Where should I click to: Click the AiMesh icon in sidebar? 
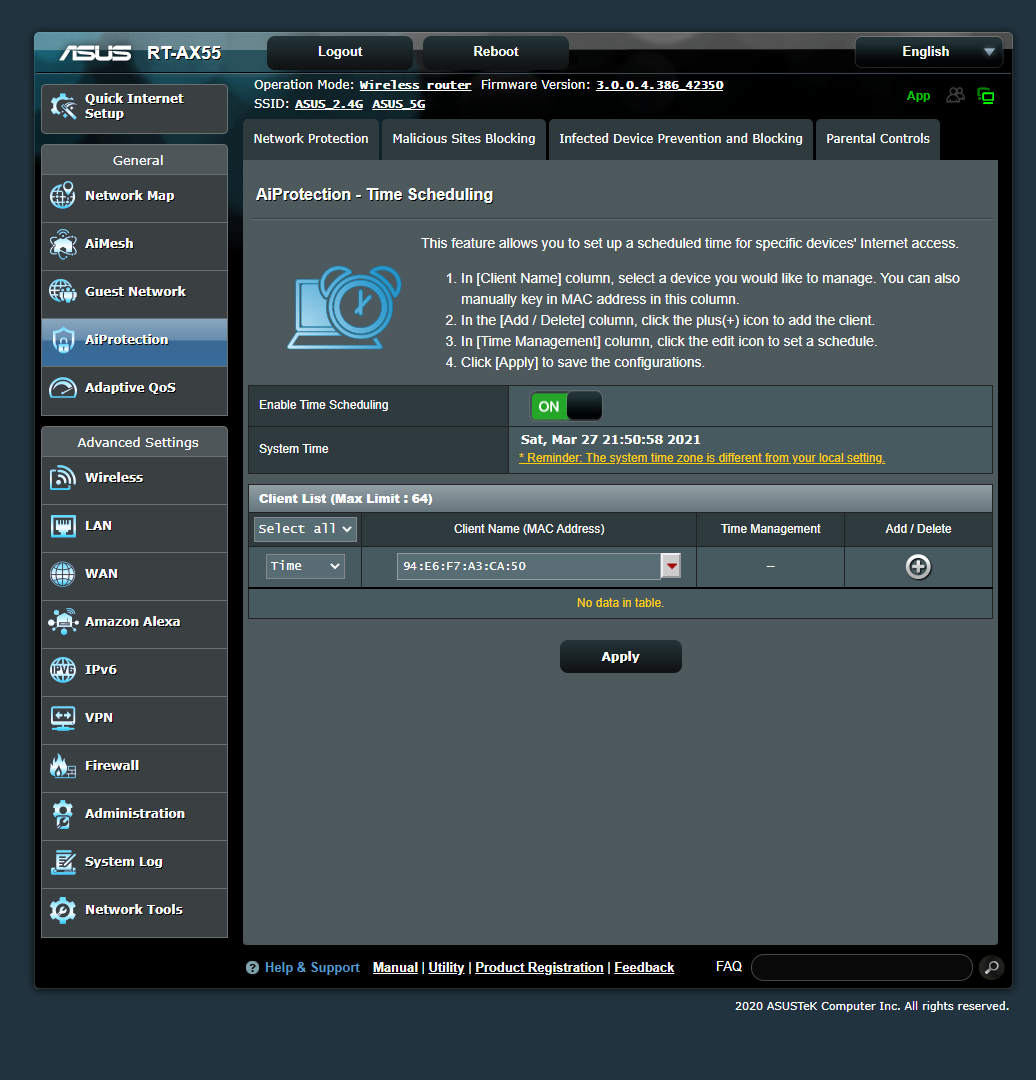click(x=63, y=244)
